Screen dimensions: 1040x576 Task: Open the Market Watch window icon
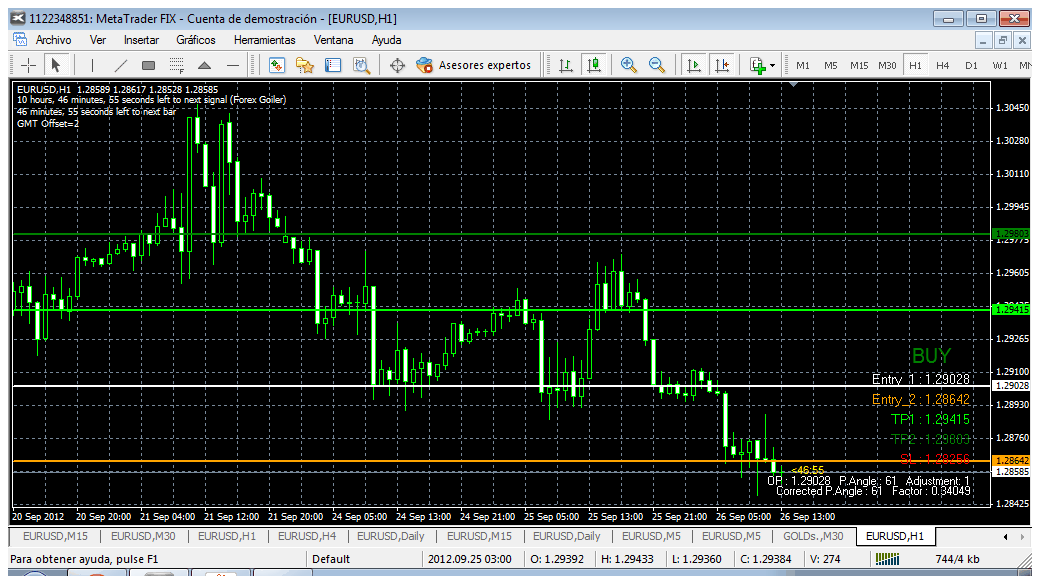tap(277, 65)
